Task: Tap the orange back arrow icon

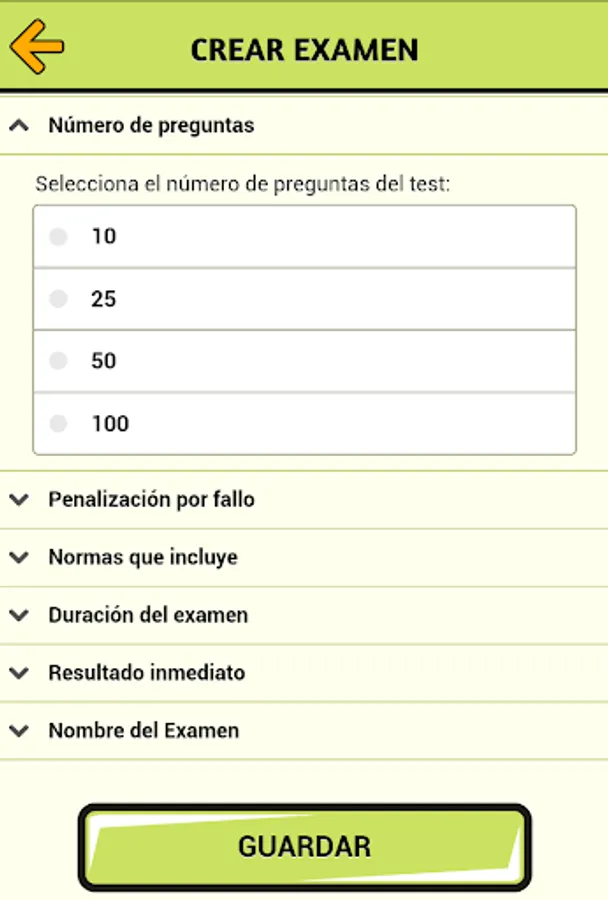Action: [x=37, y=46]
